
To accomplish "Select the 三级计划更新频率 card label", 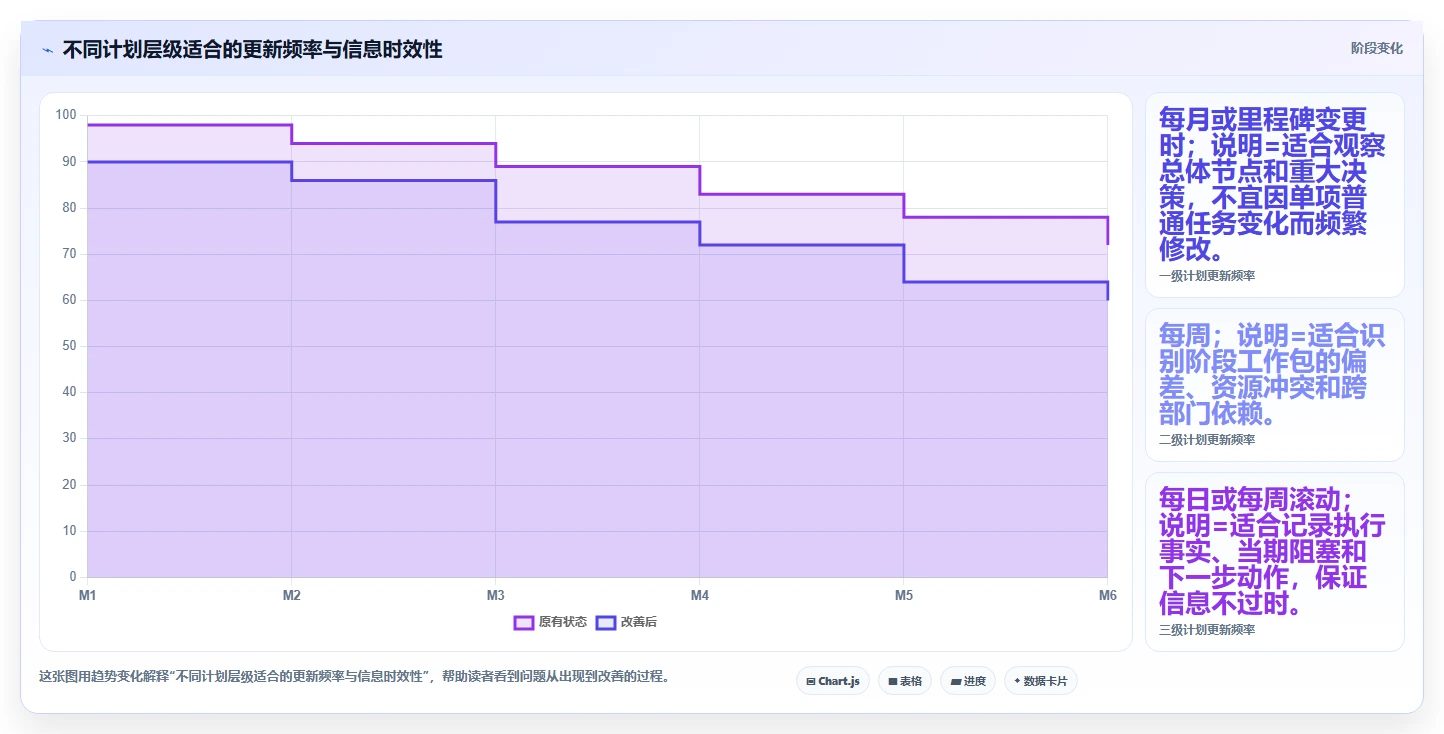I will 1207,630.
